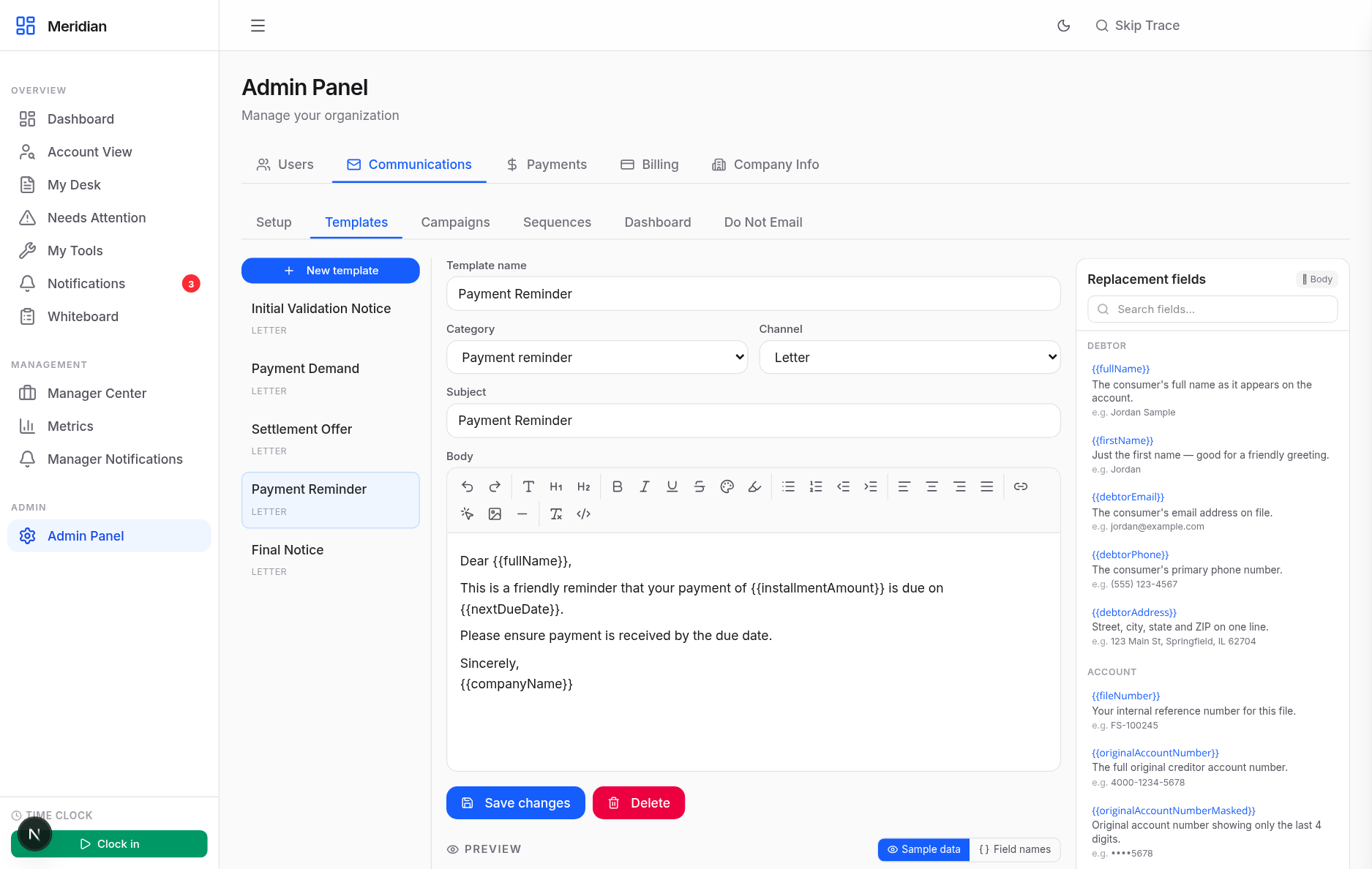This screenshot has width=1372, height=869.
Task: Toggle preview to Sample data
Action: pyautogui.click(x=923, y=849)
